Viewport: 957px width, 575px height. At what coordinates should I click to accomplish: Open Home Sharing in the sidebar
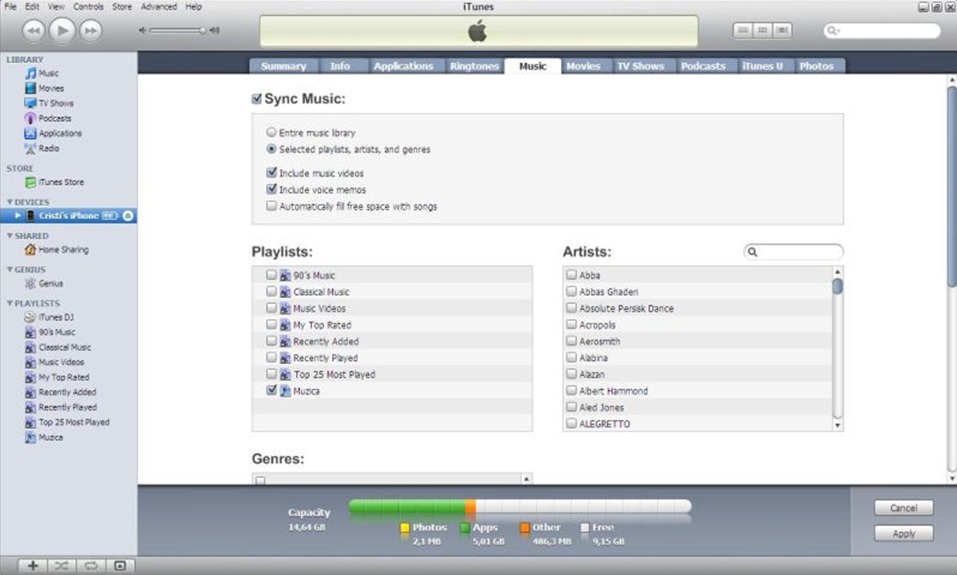tap(62, 250)
